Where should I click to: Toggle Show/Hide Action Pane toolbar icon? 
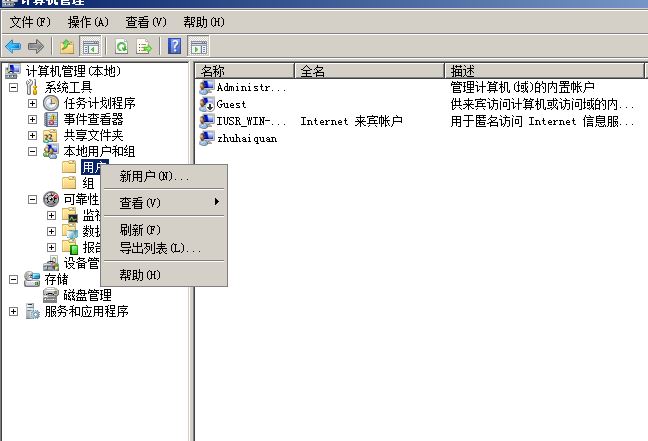(x=199, y=46)
